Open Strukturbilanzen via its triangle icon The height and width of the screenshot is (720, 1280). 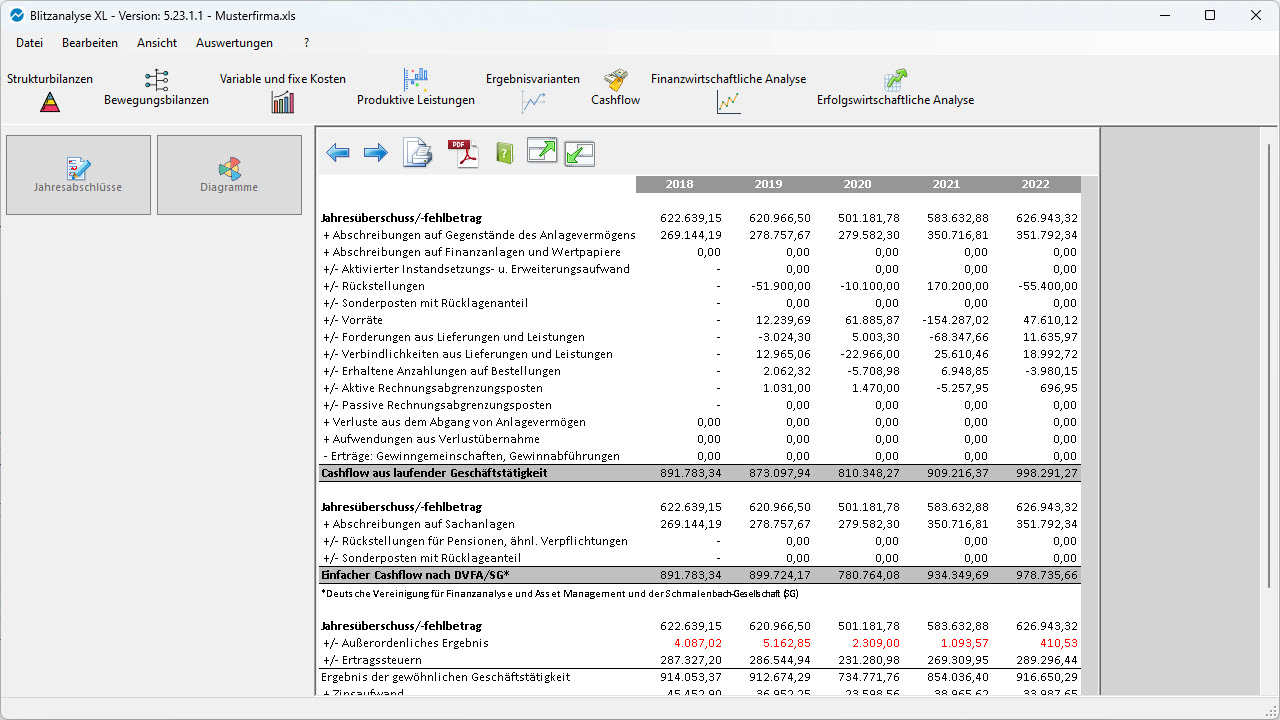(x=50, y=101)
